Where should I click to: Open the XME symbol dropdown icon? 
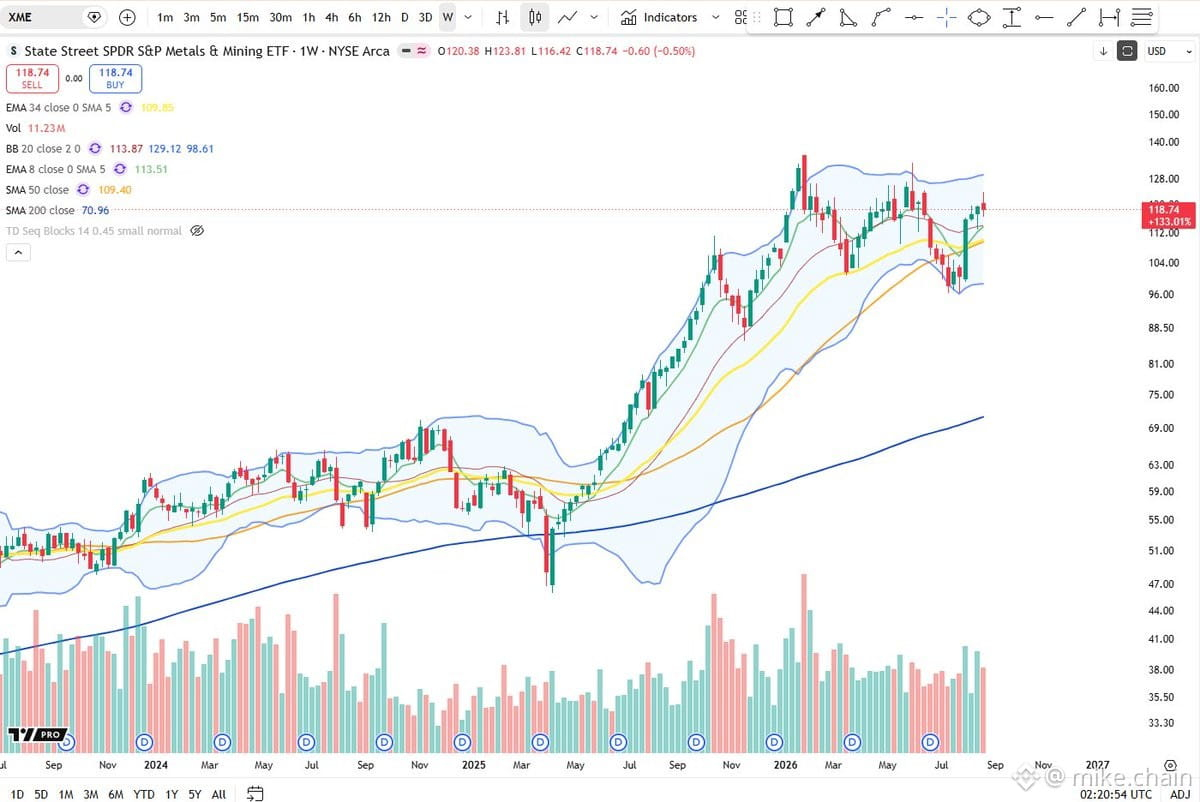click(x=94, y=17)
